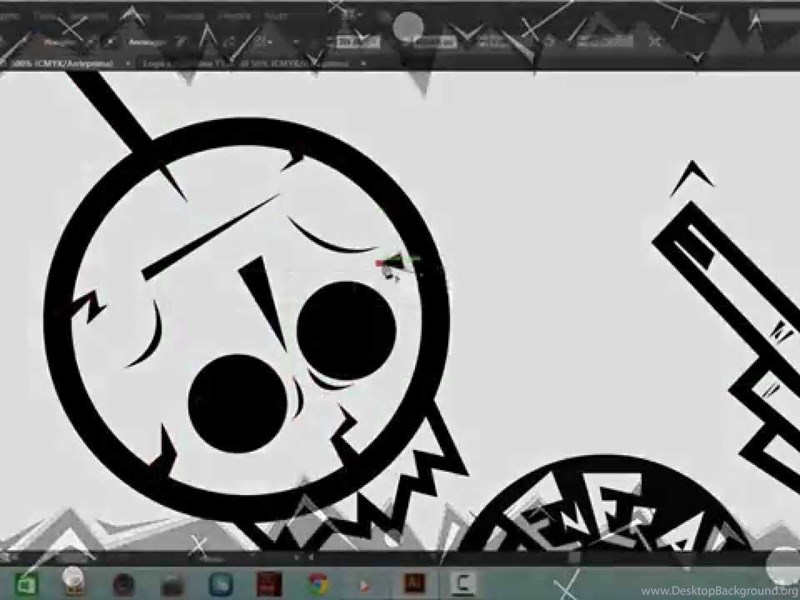
Task: Open the play-arrow media icon on taskbar
Action: [x=365, y=586]
